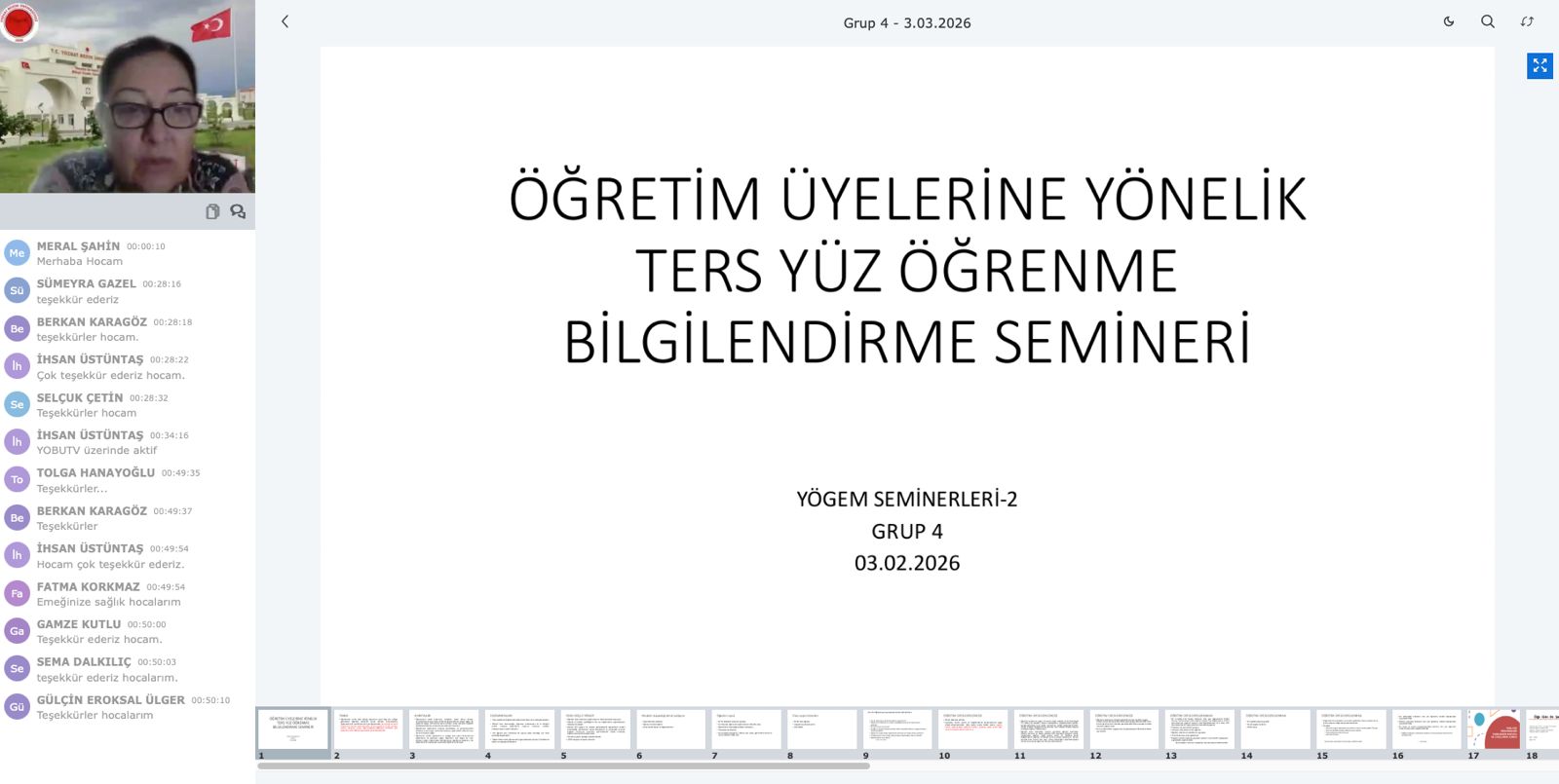The height and width of the screenshot is (784, 1559).
Task: Click the back arrow in the header
Action: tap(285, 21)
